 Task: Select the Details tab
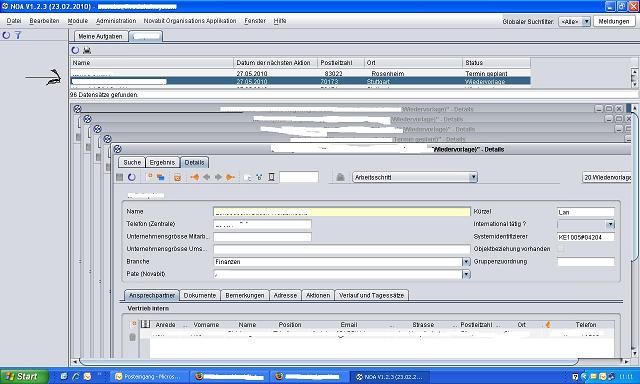click(x=194, y=162)
